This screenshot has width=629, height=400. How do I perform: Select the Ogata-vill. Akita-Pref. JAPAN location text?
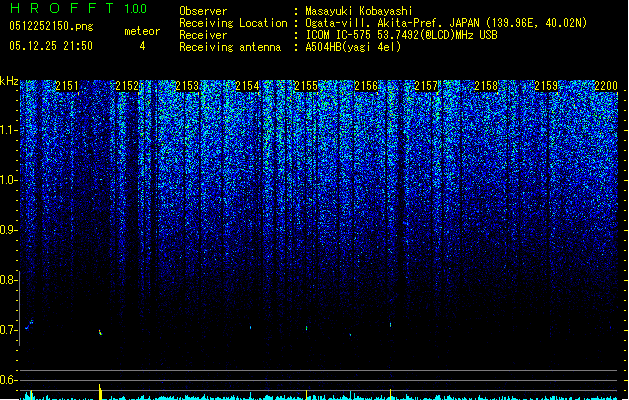pyautogui.click(x=446, y=23)
